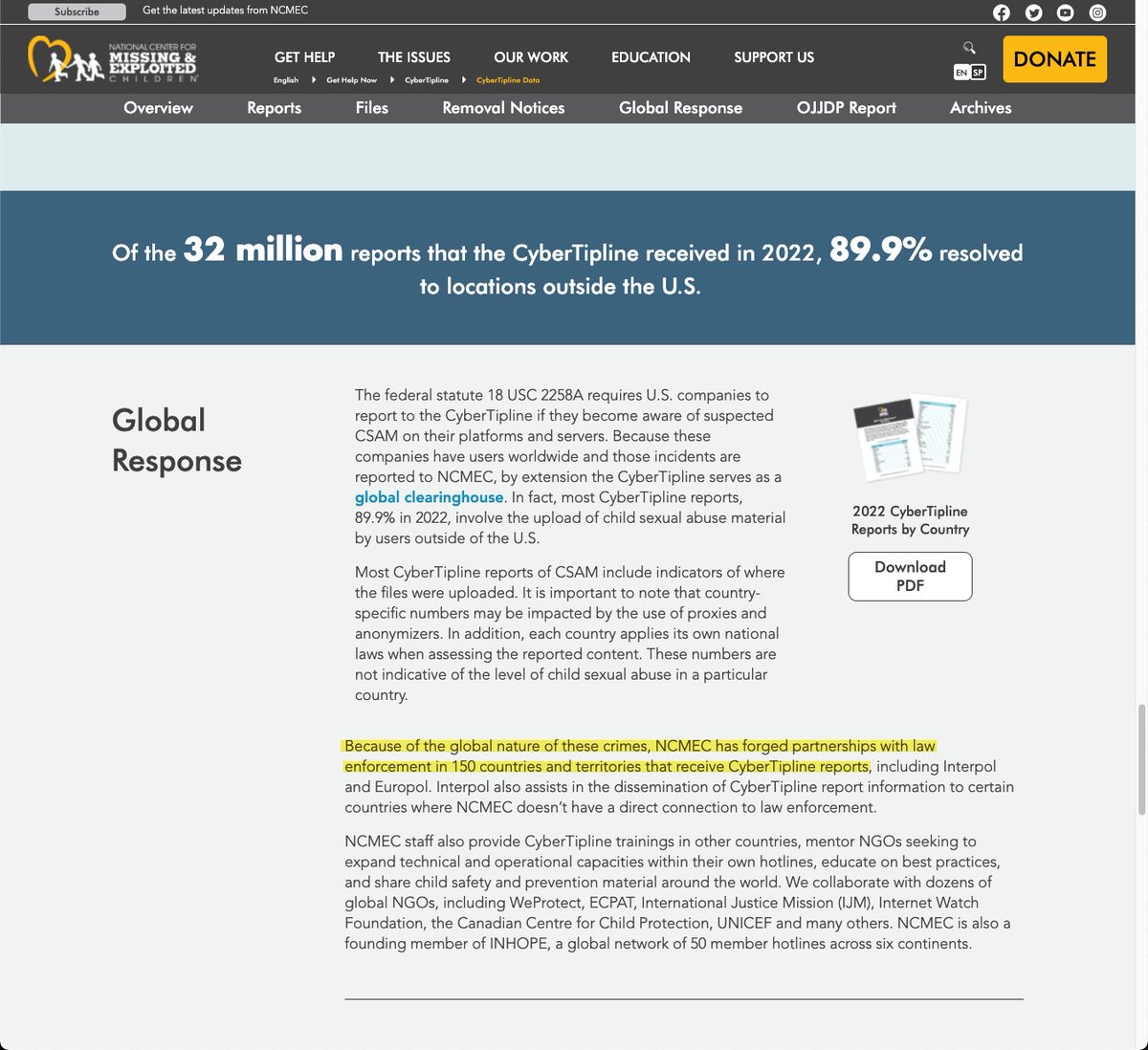Click the Download PDF button
The height and width of the screenshot is (1050, 1148).
tap(910, 576)
